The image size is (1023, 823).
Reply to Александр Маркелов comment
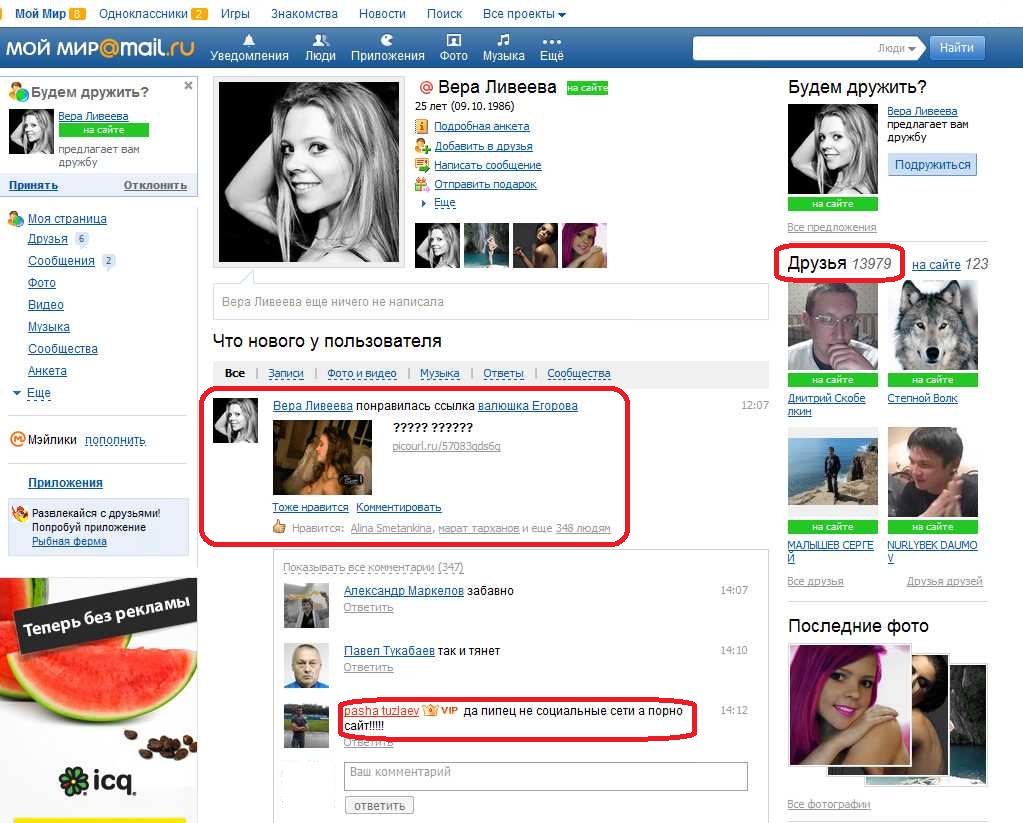click(x=369, y=607)
